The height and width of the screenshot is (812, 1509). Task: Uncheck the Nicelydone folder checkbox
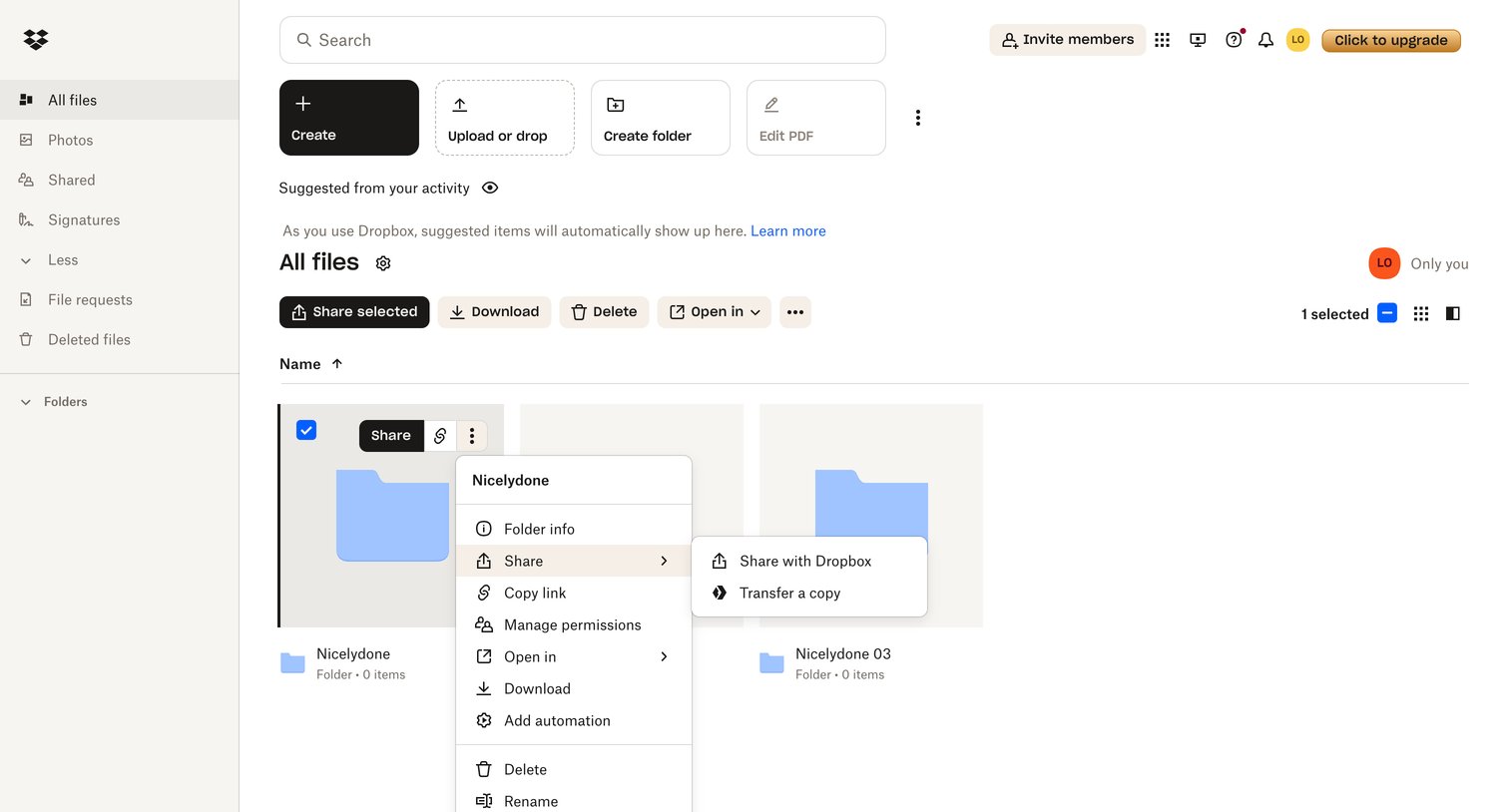[306, 430]
